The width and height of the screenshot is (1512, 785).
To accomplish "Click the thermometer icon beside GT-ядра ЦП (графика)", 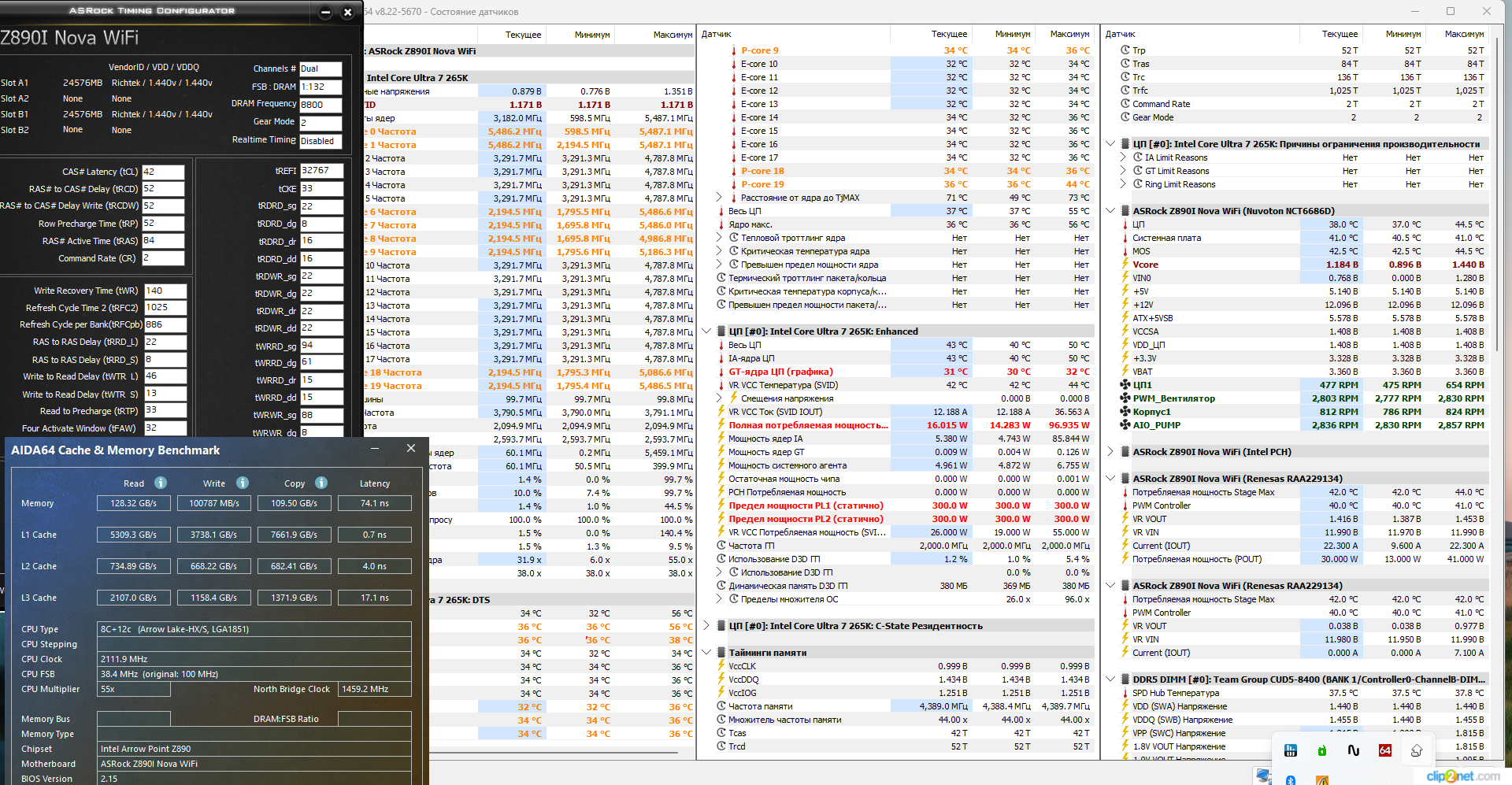I will (x=721, y=372).
